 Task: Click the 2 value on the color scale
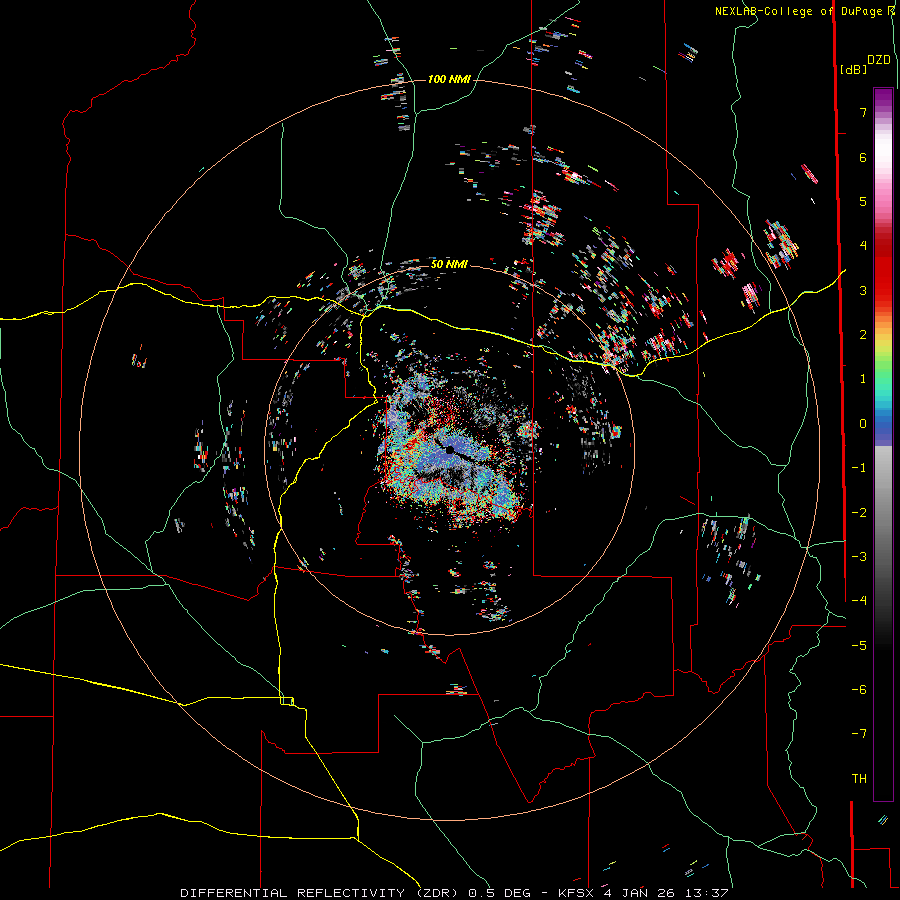863,335
